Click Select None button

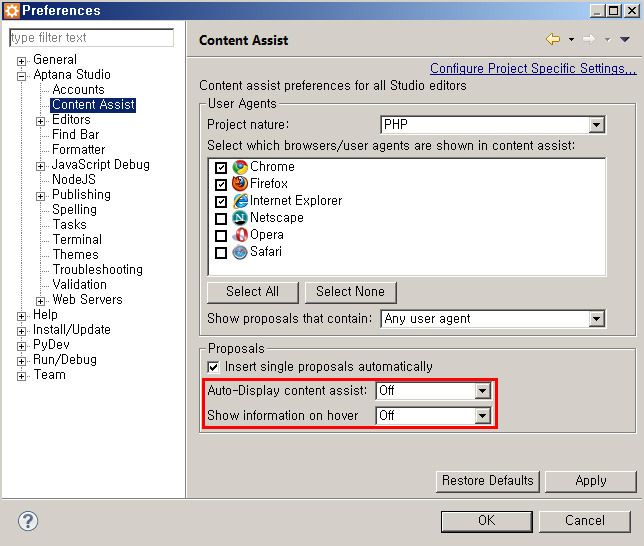(350, 292)
